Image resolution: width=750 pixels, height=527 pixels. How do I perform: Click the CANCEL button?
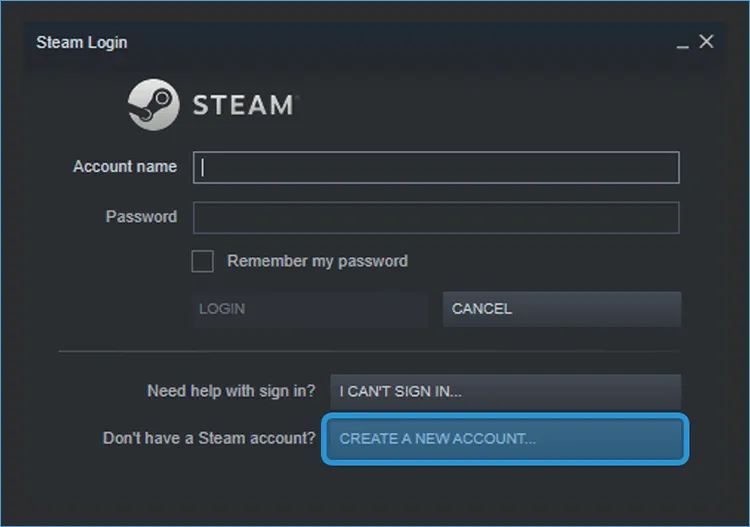pos(562,309)
